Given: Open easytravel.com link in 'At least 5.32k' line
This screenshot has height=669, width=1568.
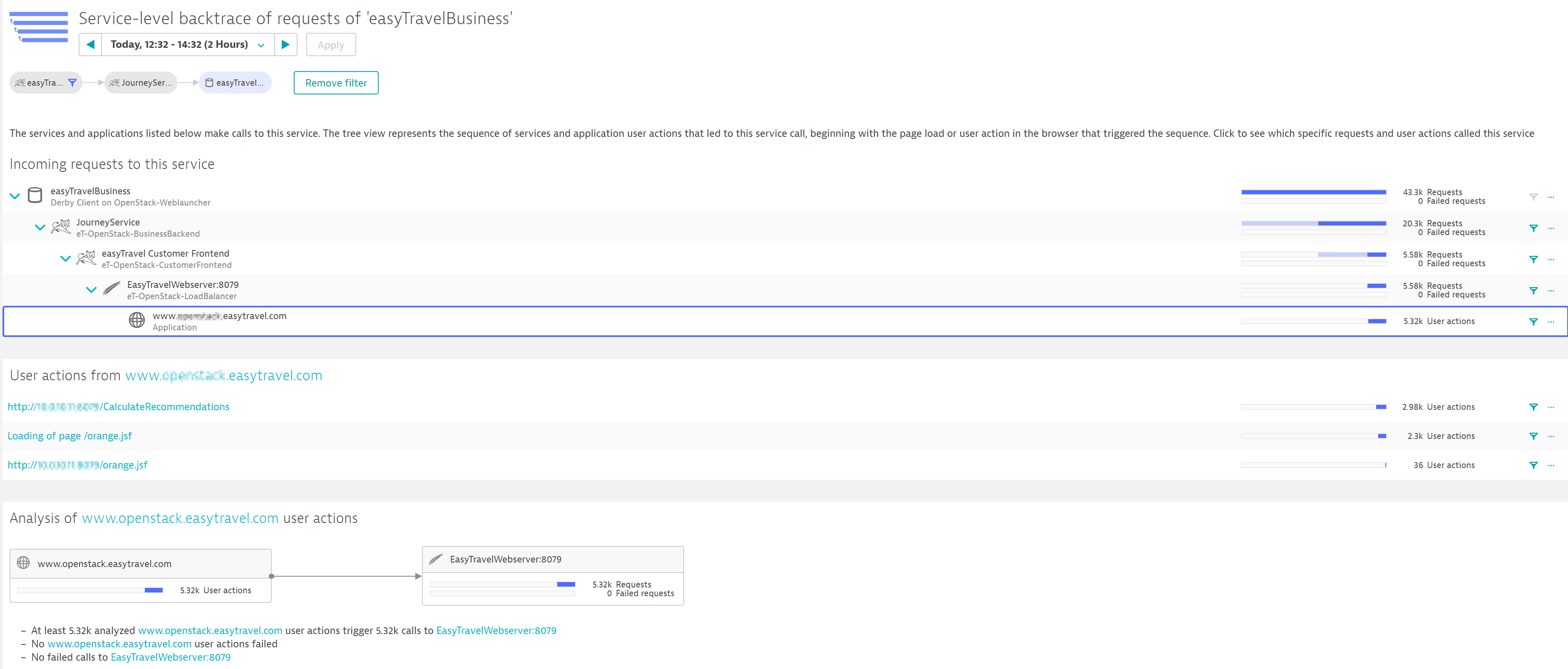Looking at the screenshot, I should [x=210, y=631].
